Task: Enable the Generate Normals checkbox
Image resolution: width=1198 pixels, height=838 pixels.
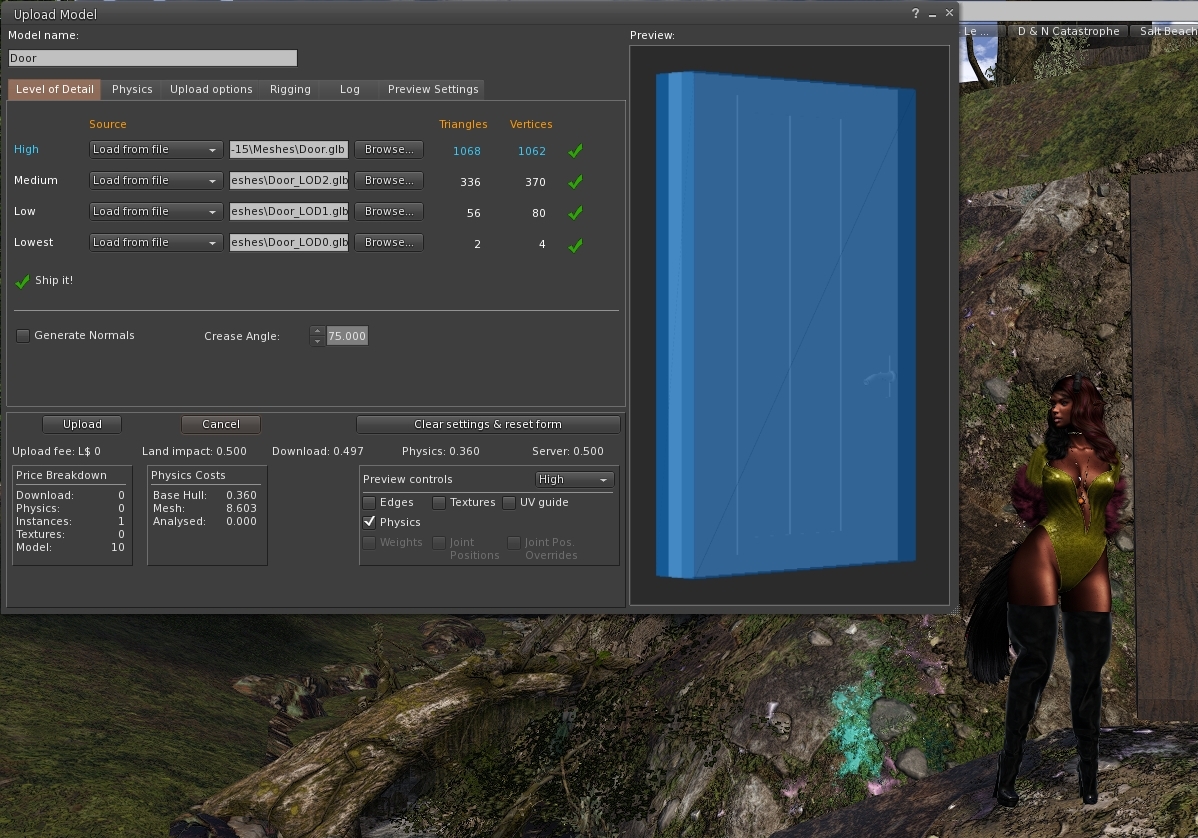Action: click(x=23, y=336)
